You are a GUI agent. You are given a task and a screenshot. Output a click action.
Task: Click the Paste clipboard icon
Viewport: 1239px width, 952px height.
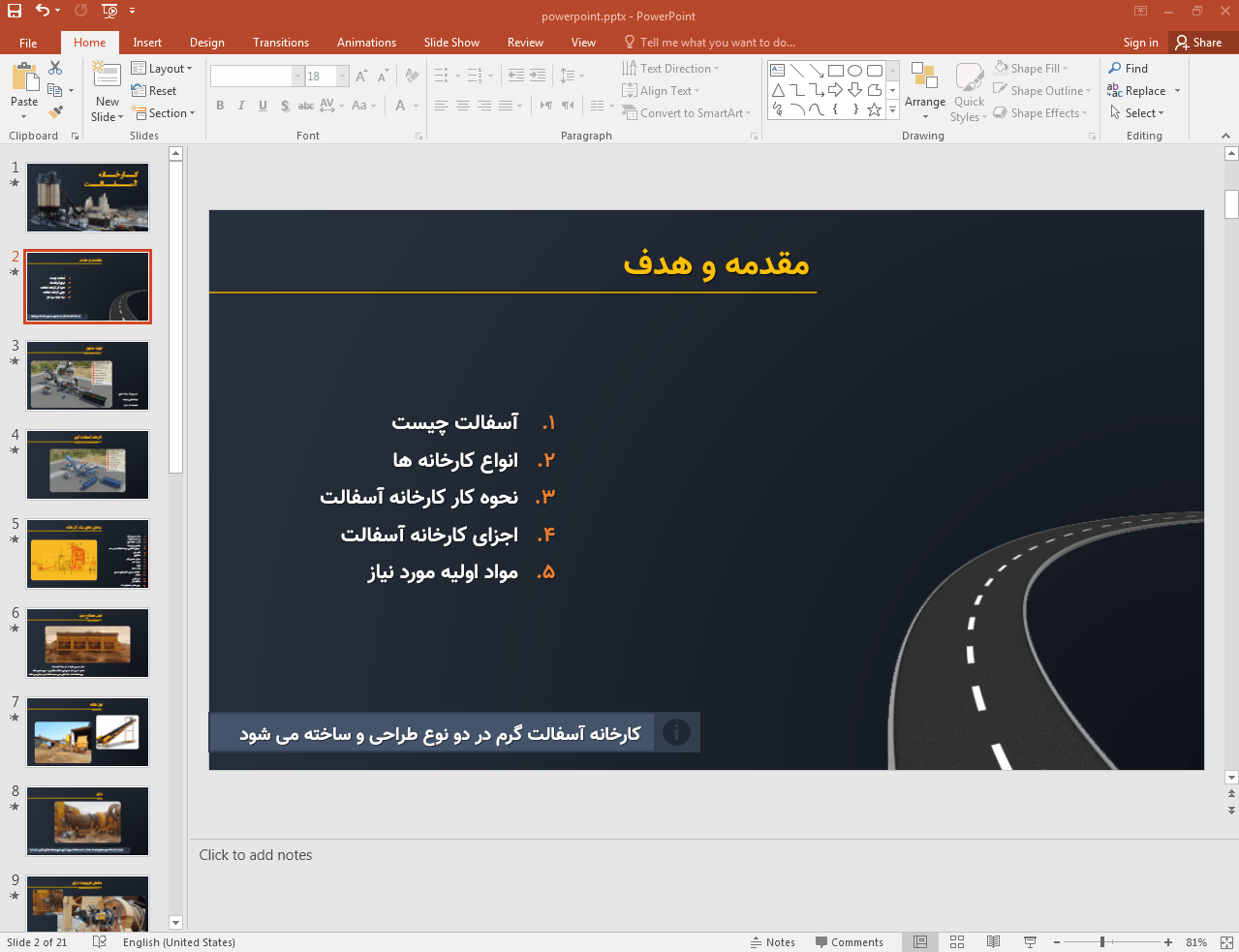pos(24,79)
